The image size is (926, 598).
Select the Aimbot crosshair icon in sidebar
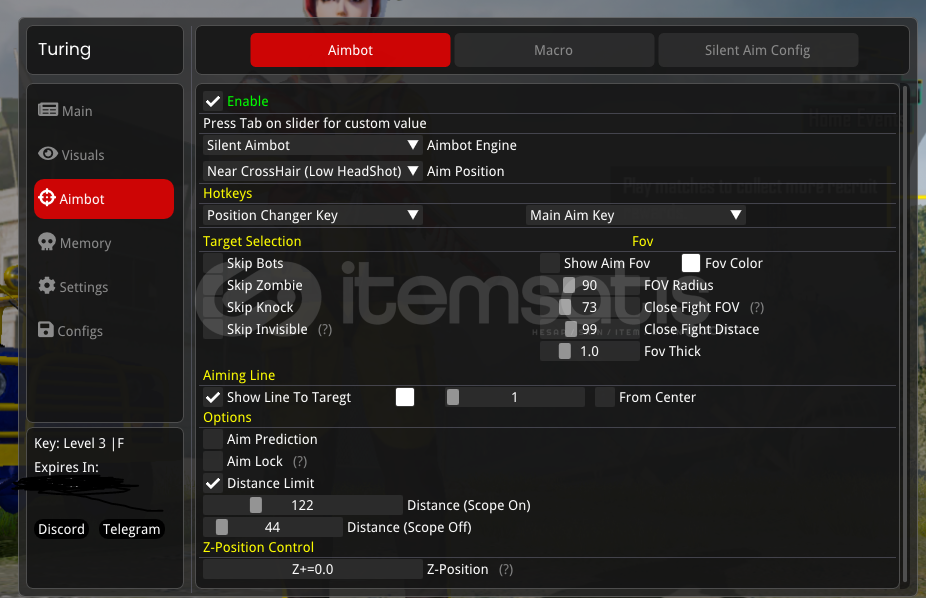tap(47, 198)
